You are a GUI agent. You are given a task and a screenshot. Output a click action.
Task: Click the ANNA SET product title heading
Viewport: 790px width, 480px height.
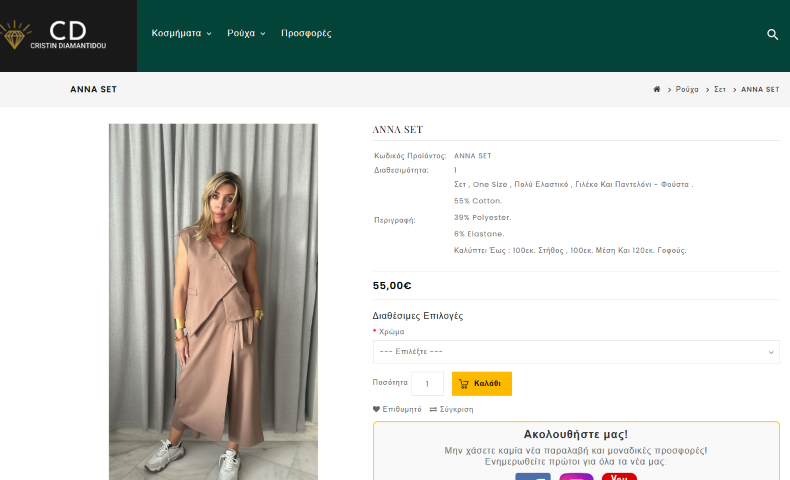398,130
